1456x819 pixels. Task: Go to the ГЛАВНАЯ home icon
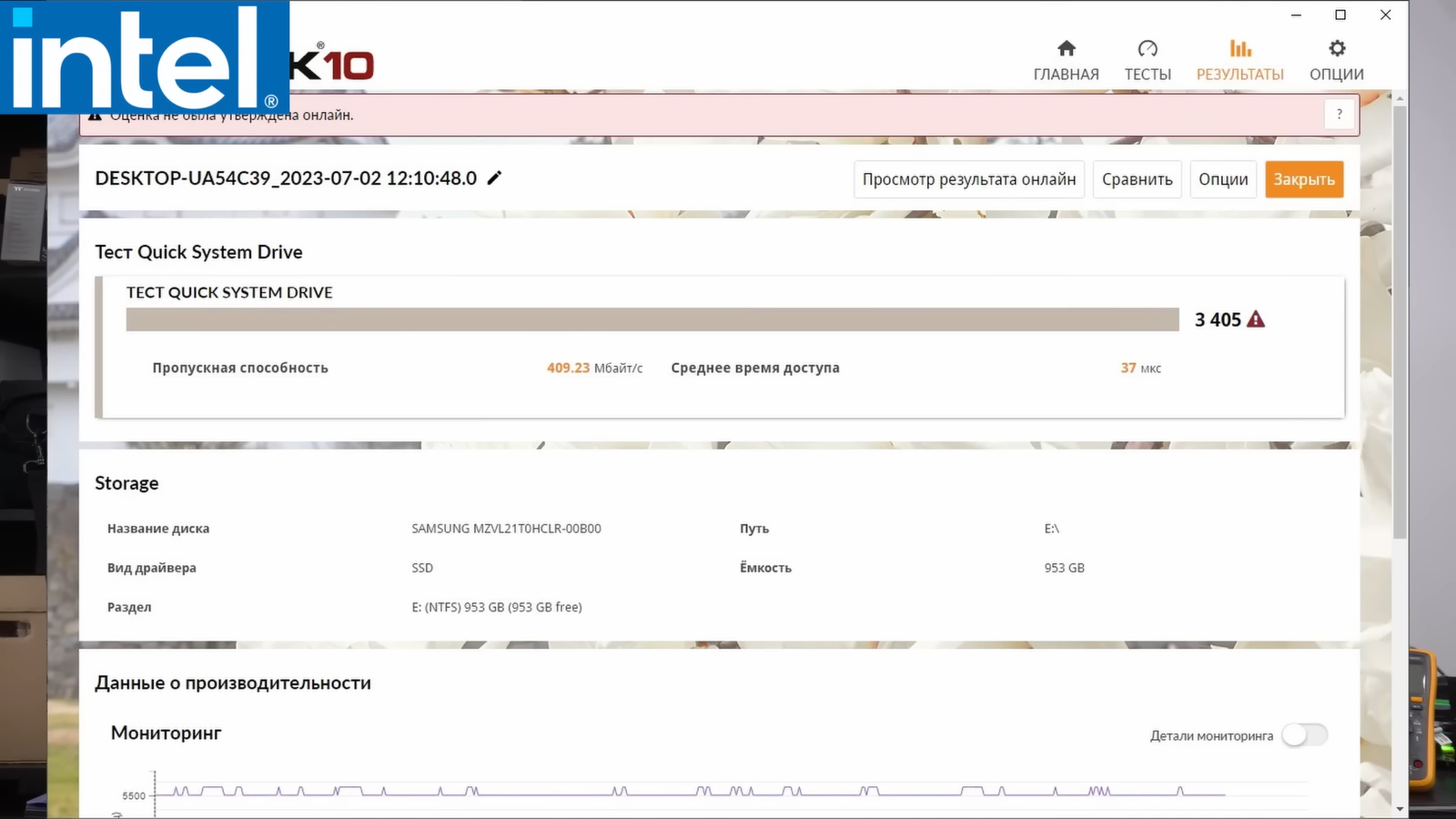point(1066,49)
